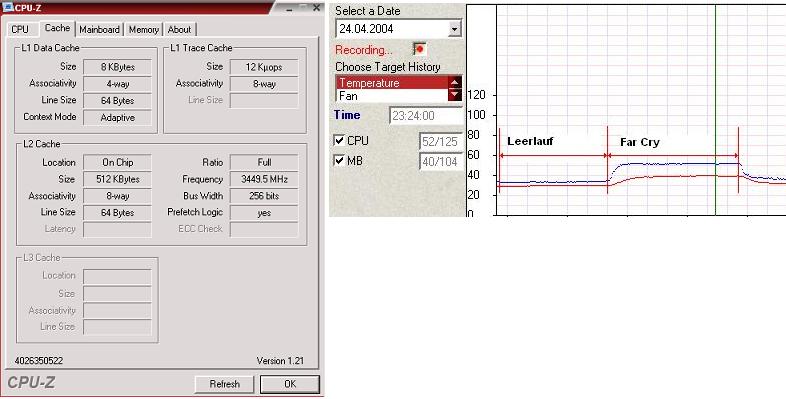Click the Time field showing 23:24:00
Image resolution: width=786 pixels, height=399 pixels.
pos(426,116)
